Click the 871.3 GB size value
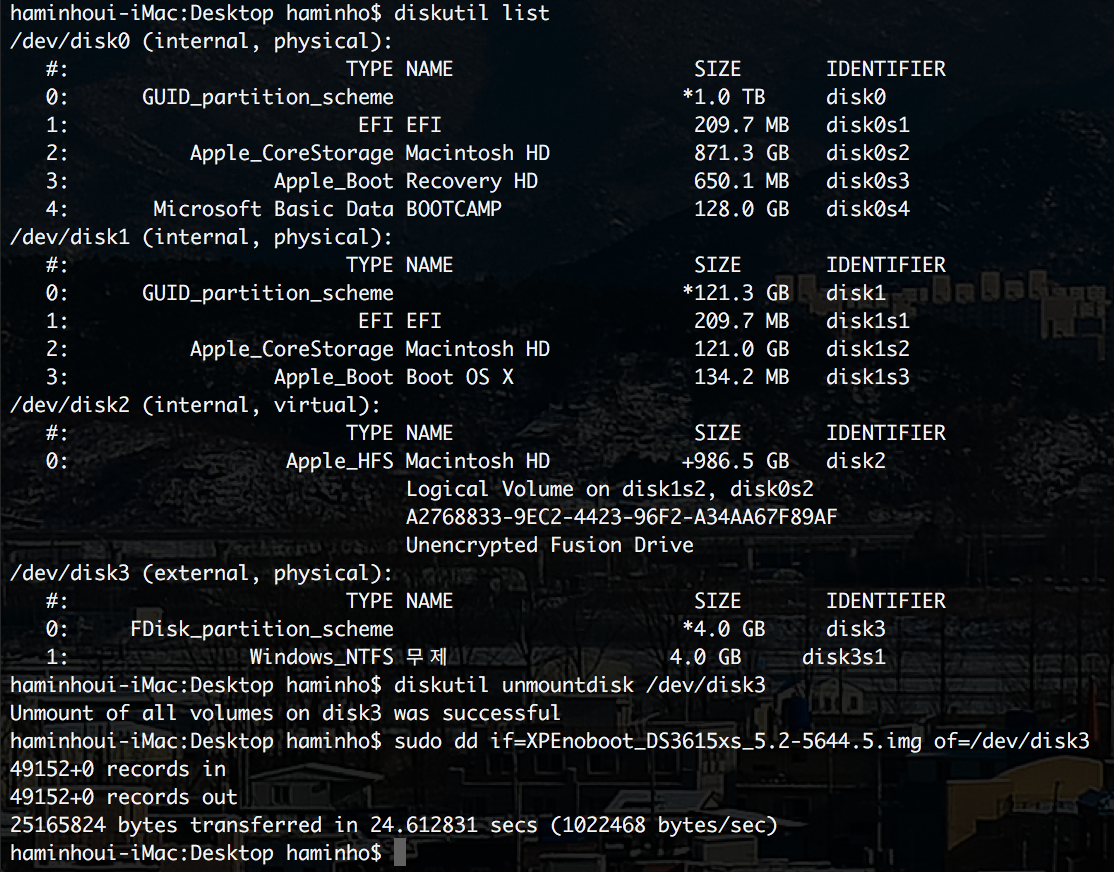Image resolution: width=1114 pixels, height=872 pixels. [742, 153]
